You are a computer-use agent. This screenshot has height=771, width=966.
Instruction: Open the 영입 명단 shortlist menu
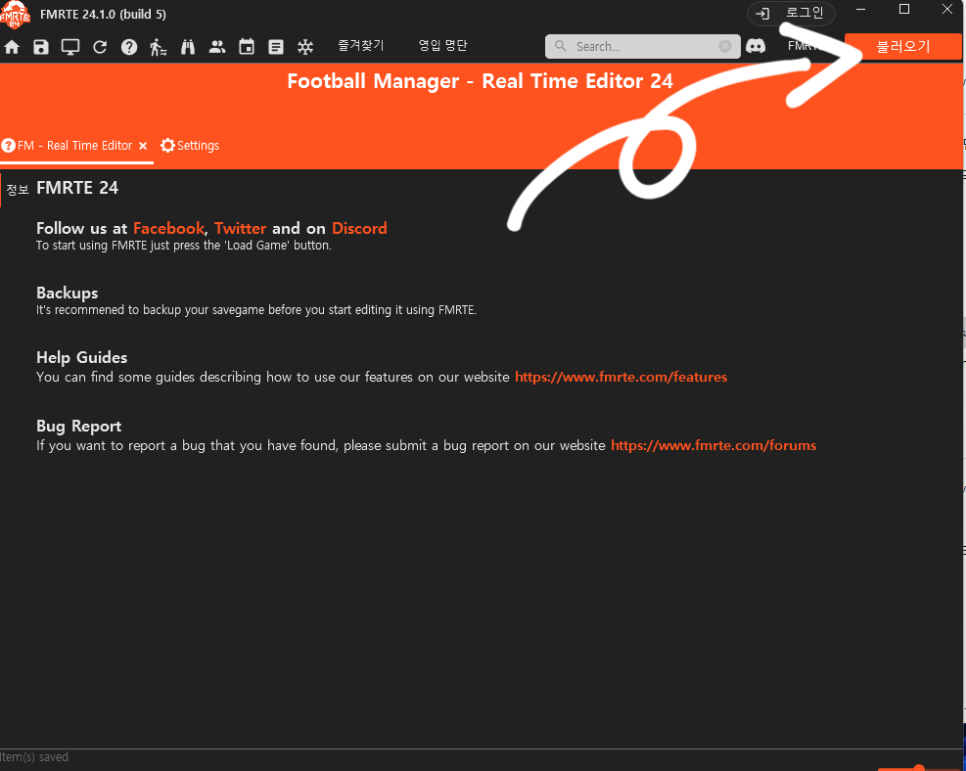point(443,46)
